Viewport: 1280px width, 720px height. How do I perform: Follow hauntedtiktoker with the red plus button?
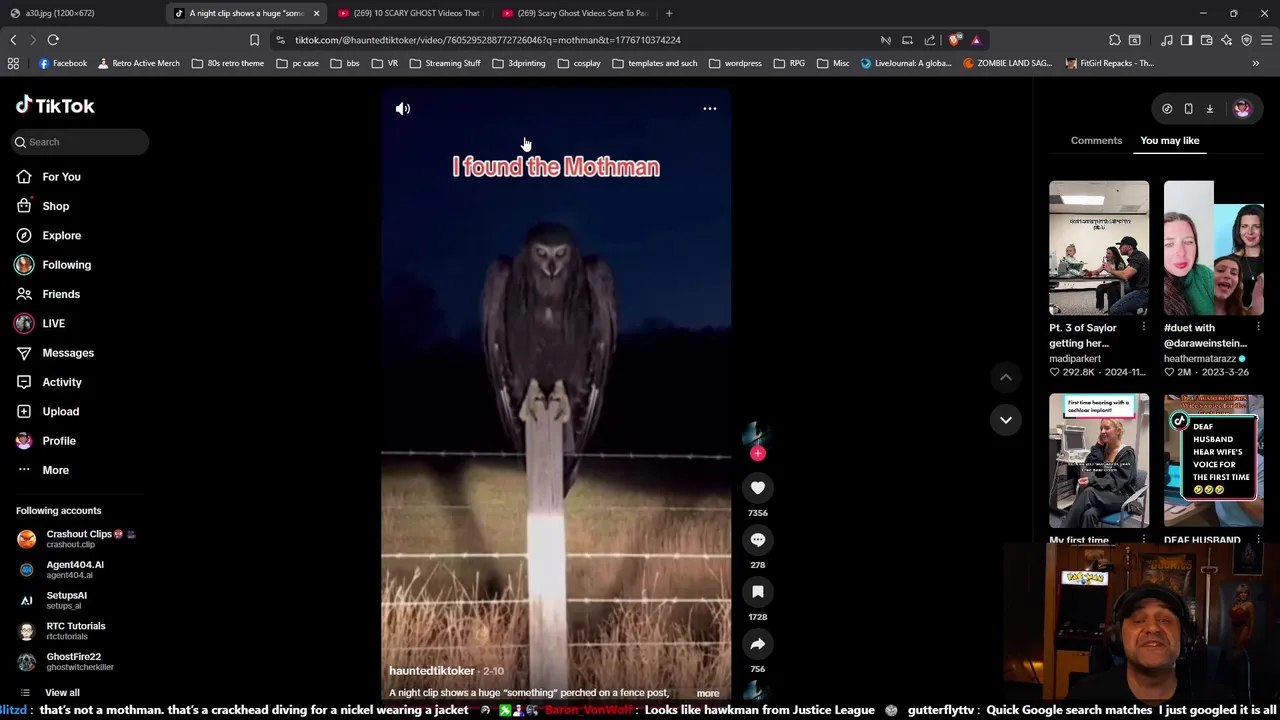[x=757, y=454]
